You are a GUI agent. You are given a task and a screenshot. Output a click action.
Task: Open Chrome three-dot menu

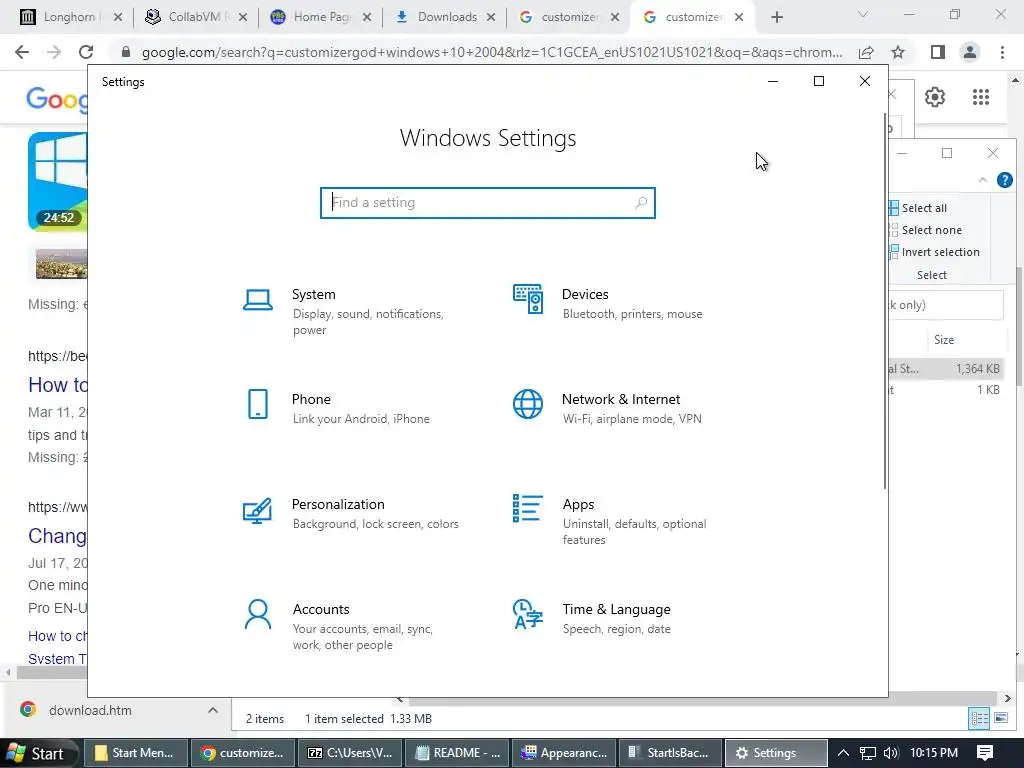coord(1002,52)
